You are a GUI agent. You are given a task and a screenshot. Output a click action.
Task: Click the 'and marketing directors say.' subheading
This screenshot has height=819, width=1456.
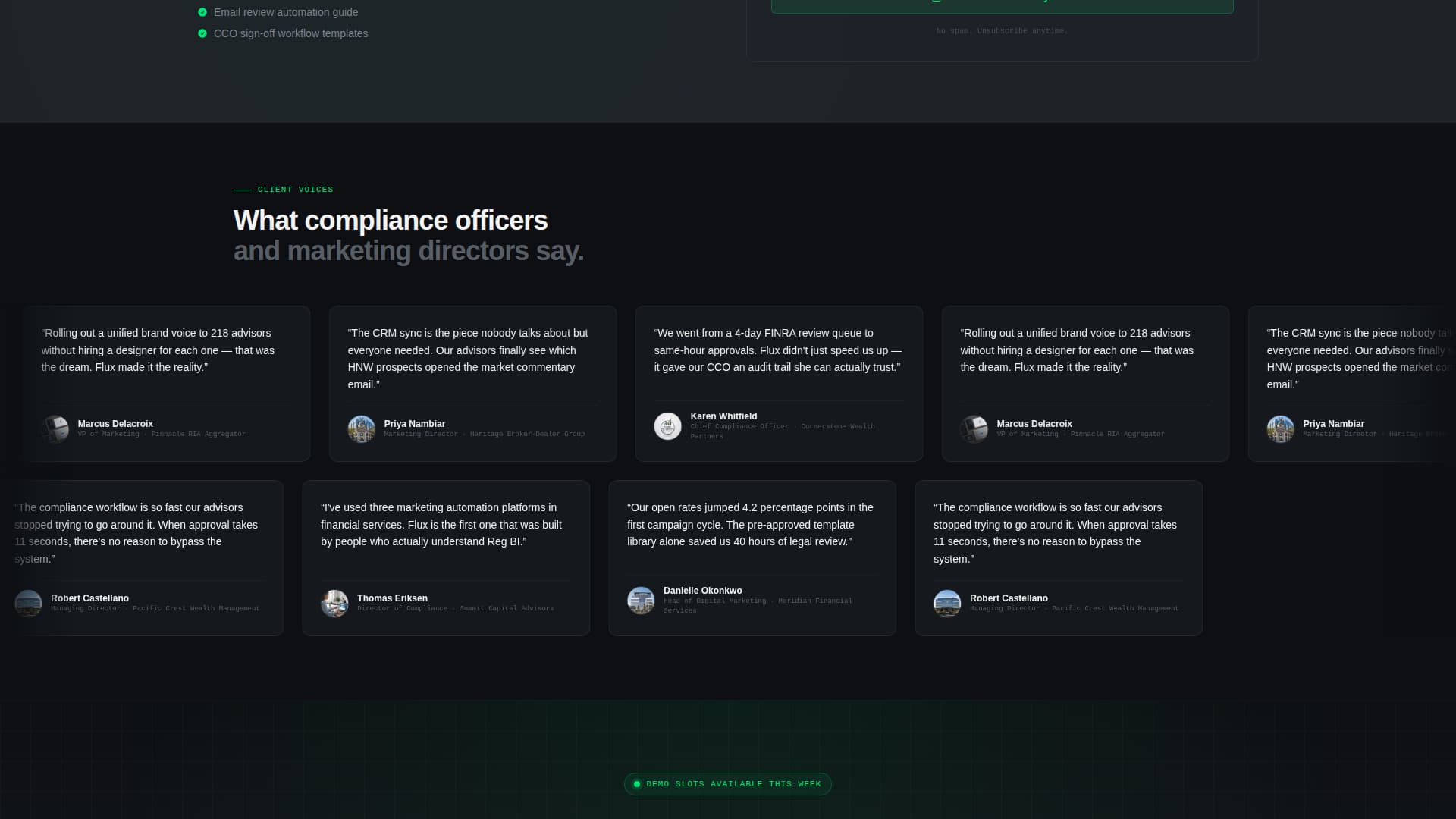(x=409, y=251)
